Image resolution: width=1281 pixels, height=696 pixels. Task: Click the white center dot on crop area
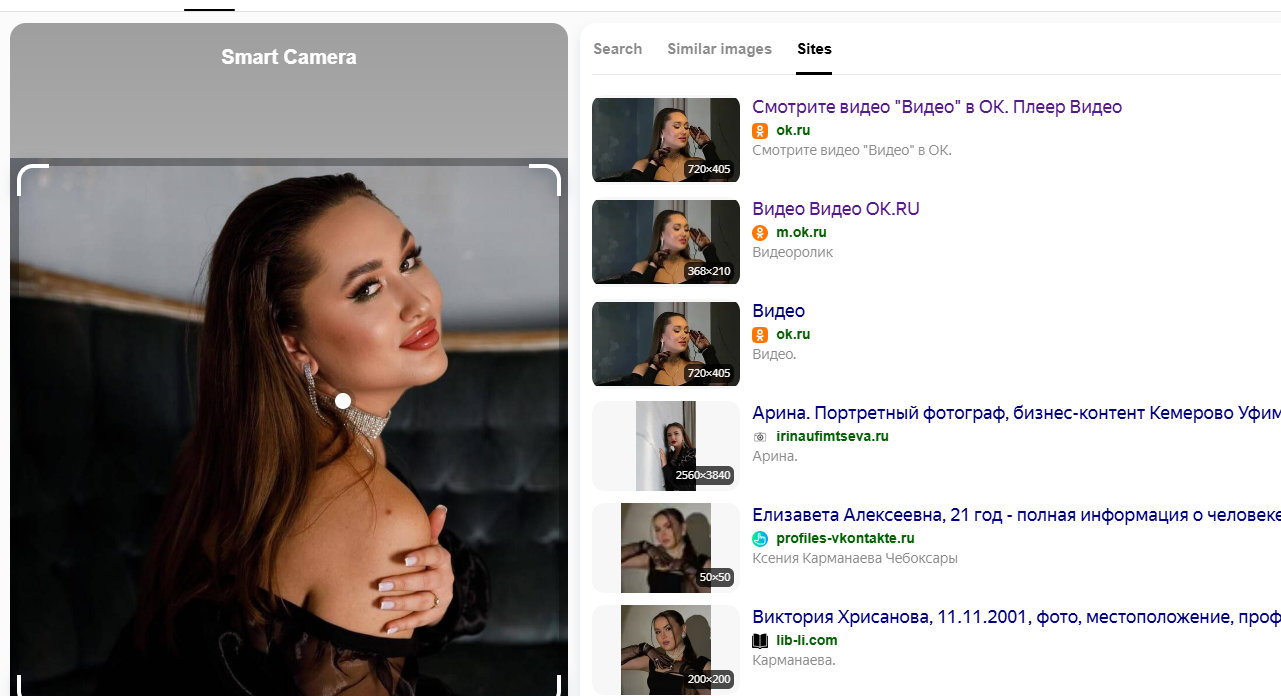pos(343,401)
